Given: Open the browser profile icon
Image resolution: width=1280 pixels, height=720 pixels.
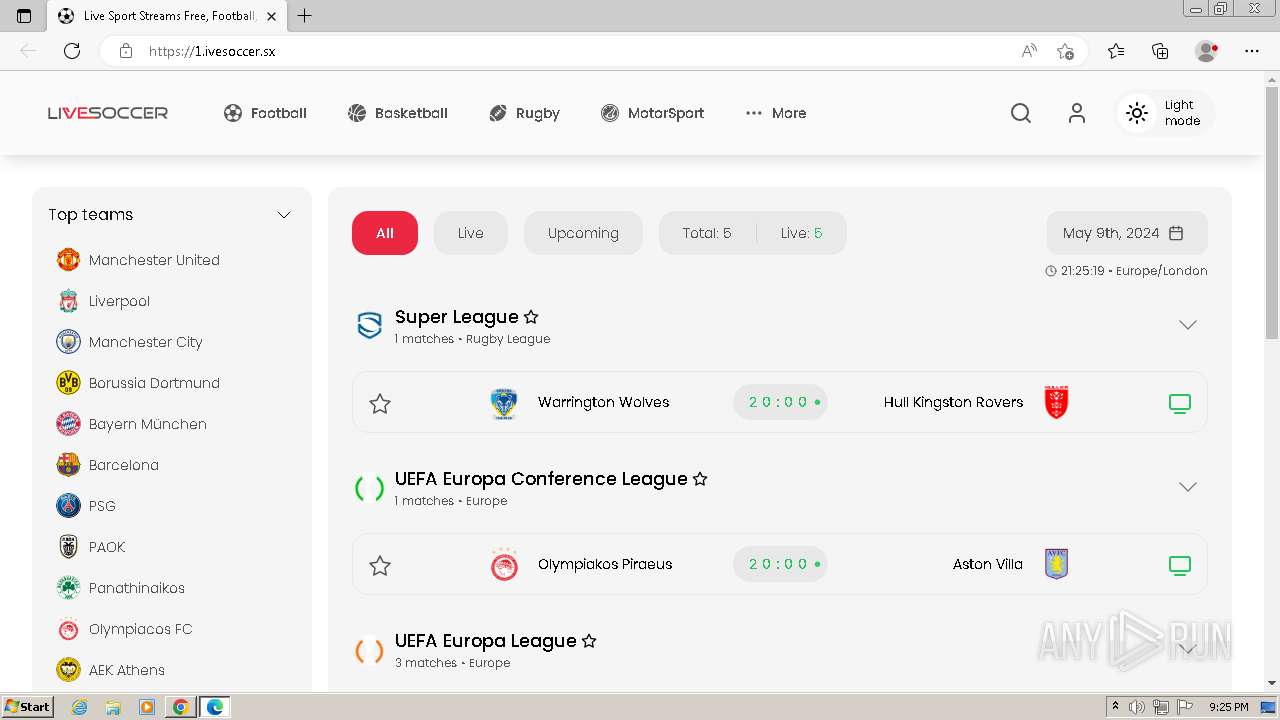Looking at the screenshot, I should [x=1207, y=51].
